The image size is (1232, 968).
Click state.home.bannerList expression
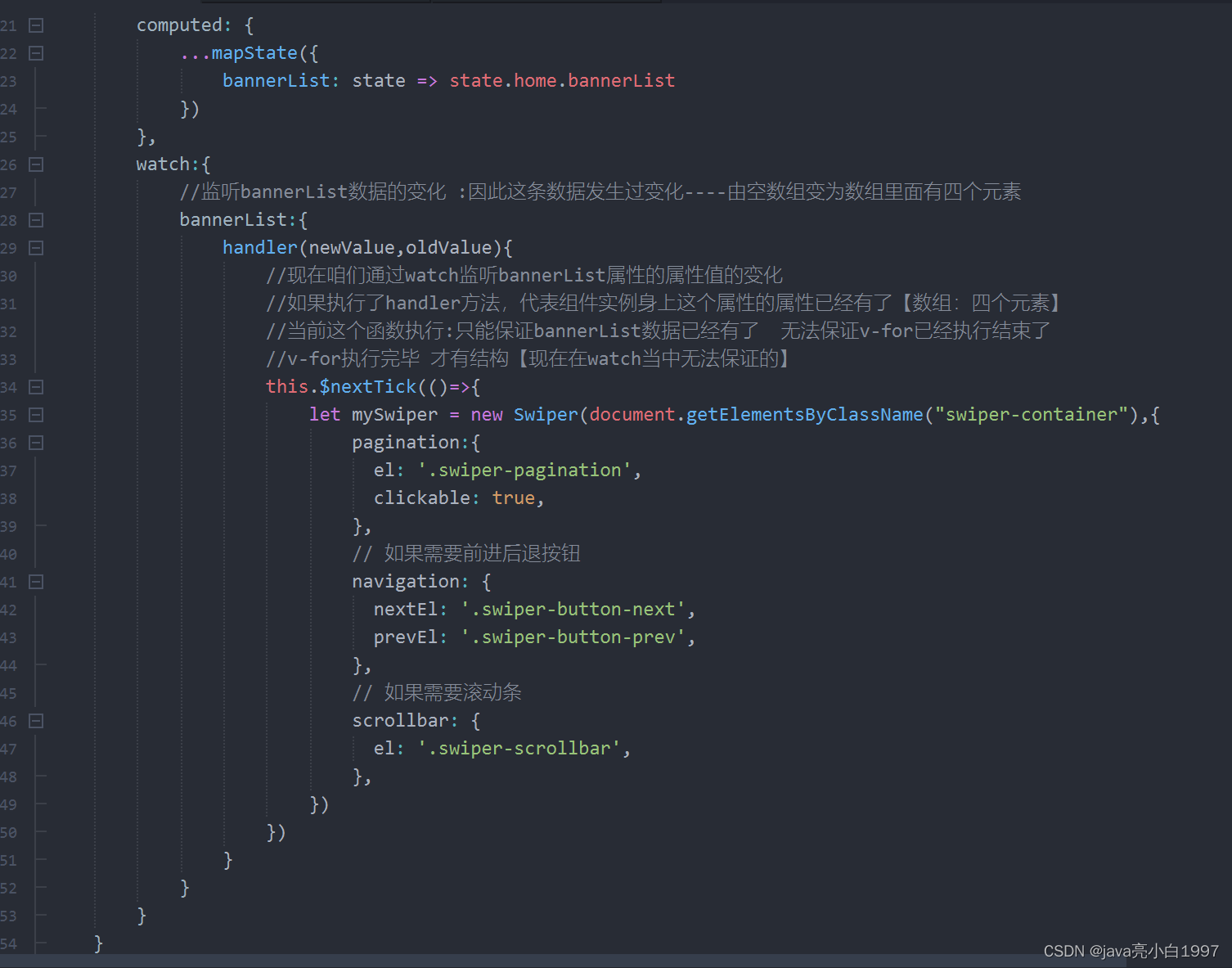[562, 81]
